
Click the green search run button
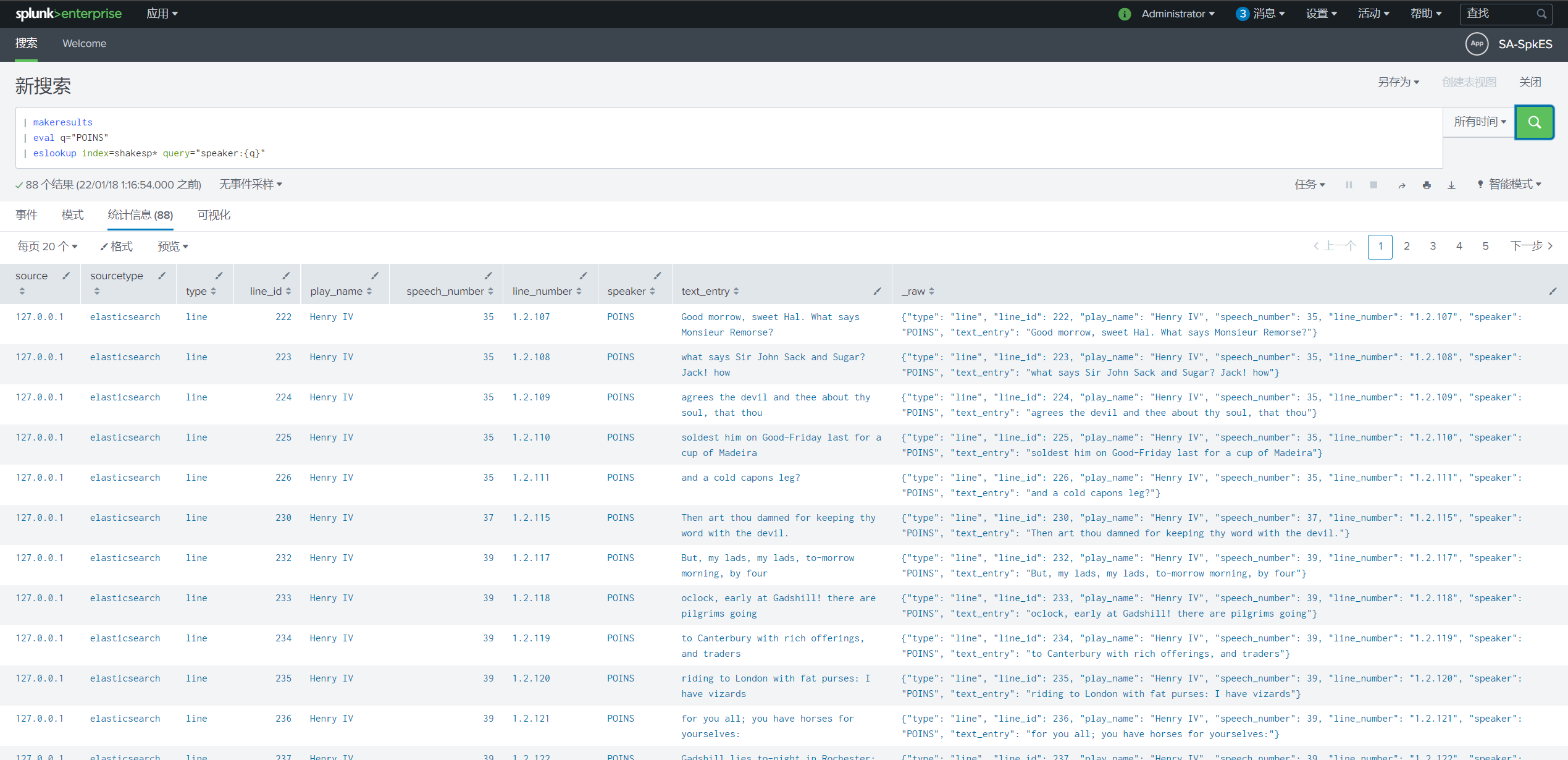coord(1533,122)
